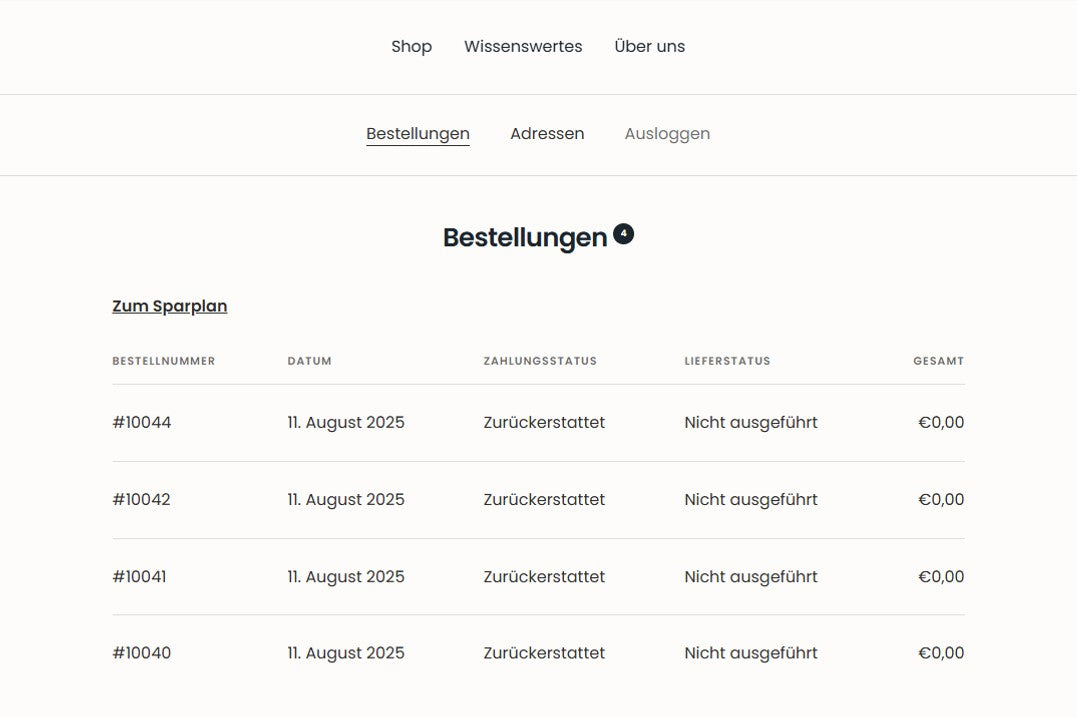Click the Bestellungen page heading
The height and width of the screenshot is (718, 1077).
(x=525, y=237)
